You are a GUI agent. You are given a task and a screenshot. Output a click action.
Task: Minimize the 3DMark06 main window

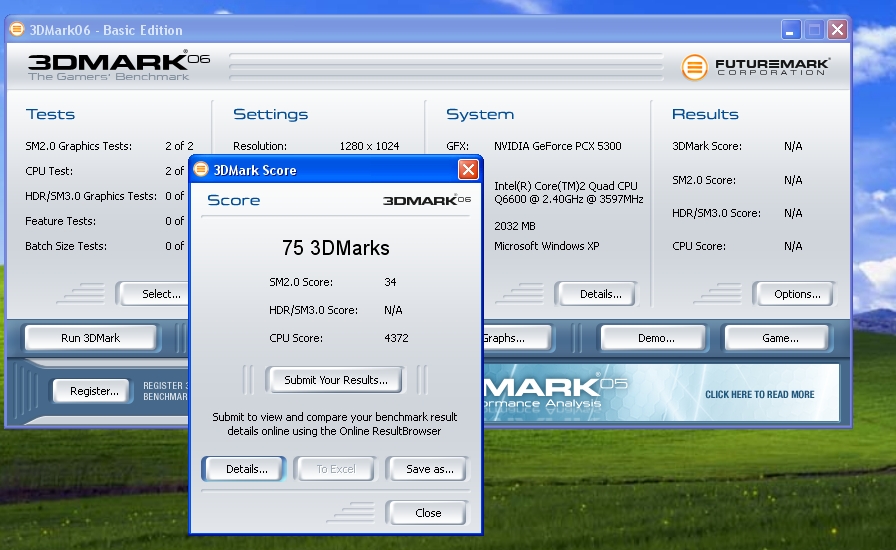[x=791, y=30]
